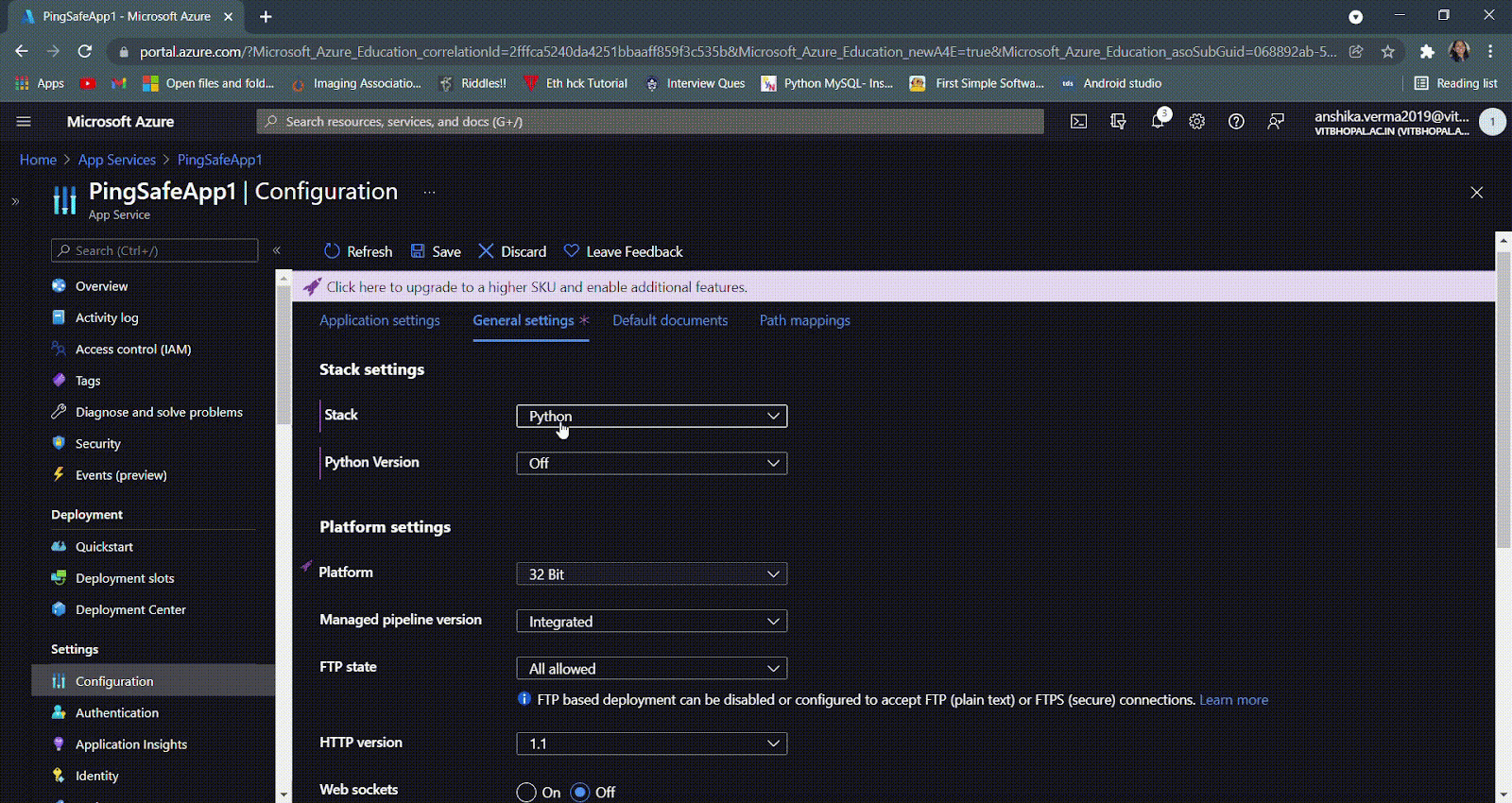The image size is (1512, 803).
Task: Switch to Application settings tab
Action: pyautogui.click(x=379, y=320)
